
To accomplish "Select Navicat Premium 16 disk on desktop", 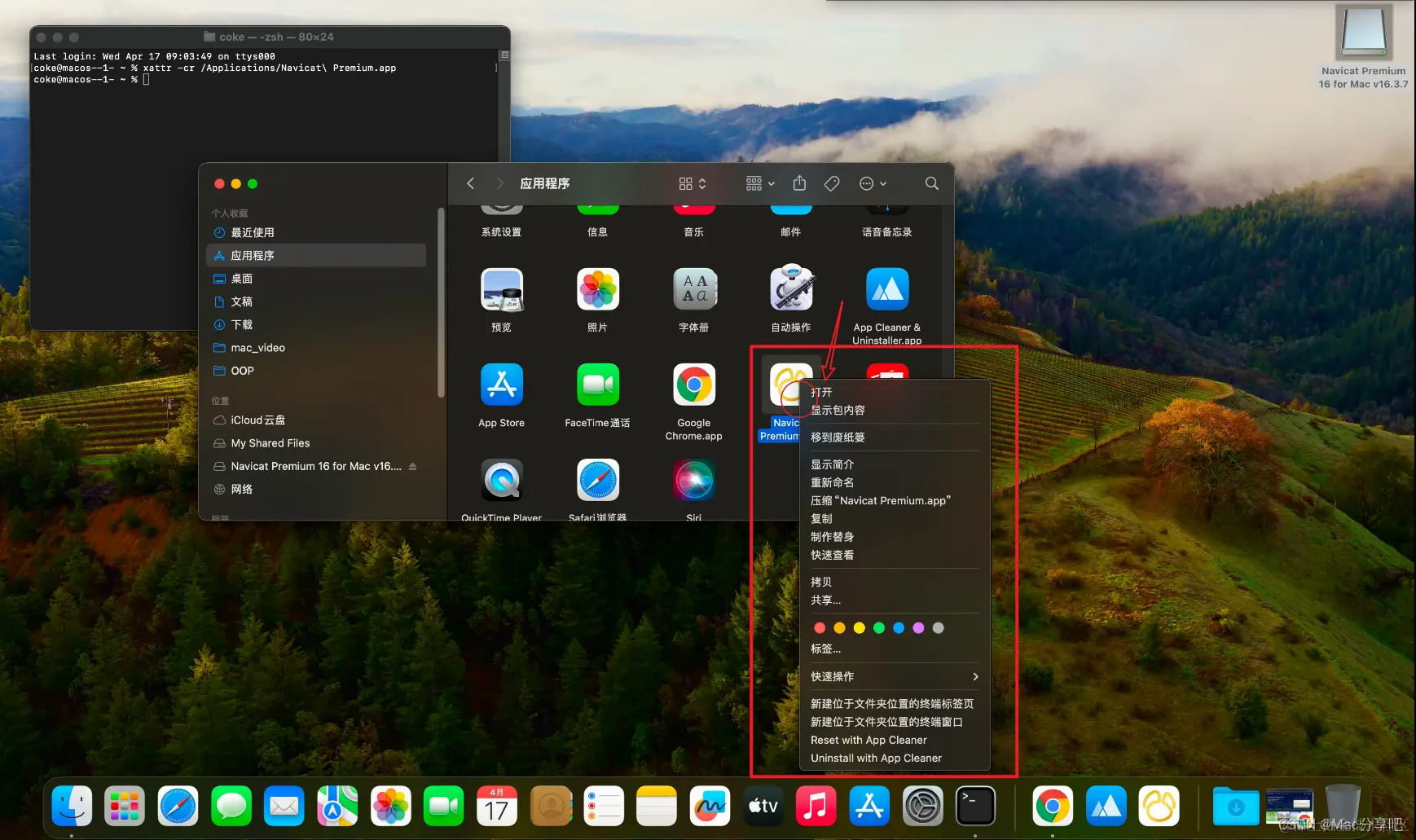I will click(x=1364, y=32).
